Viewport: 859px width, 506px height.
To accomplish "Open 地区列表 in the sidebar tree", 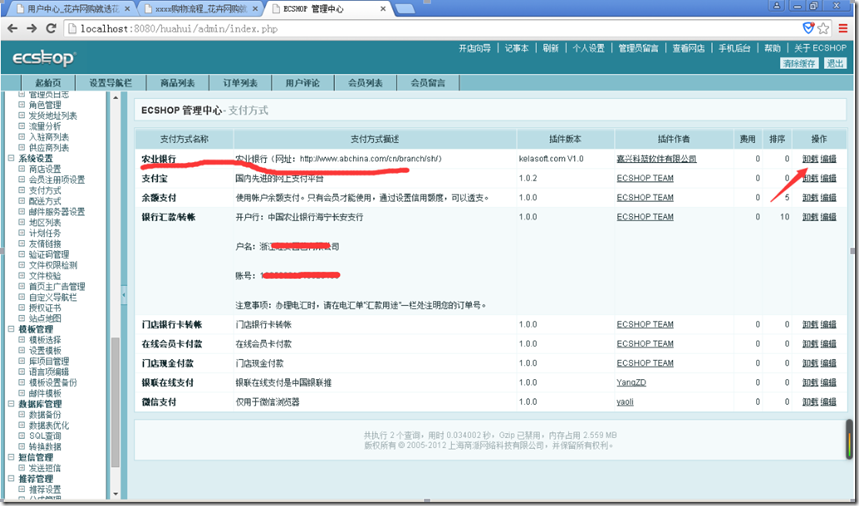I will click(x=45, y=222).
